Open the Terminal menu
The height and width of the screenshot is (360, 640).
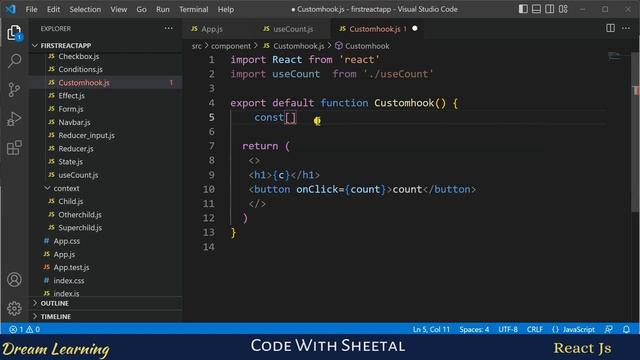[193, 9]
